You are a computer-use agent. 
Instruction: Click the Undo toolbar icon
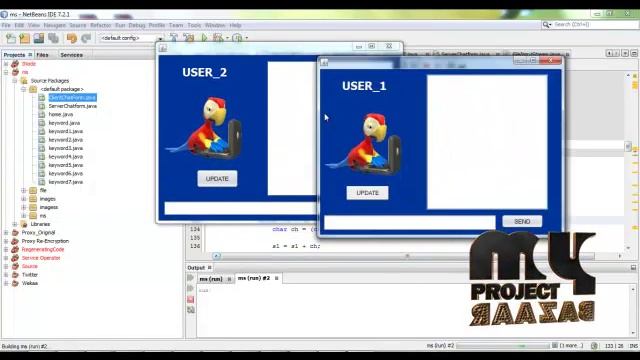point(72,38)
